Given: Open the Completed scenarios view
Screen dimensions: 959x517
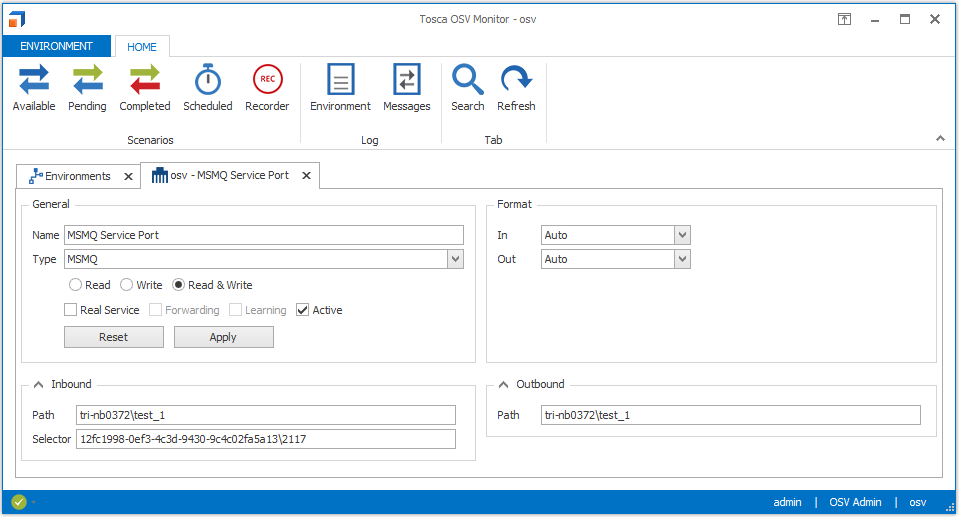Looking at the screenshot, I should click(x=145, y=88).
